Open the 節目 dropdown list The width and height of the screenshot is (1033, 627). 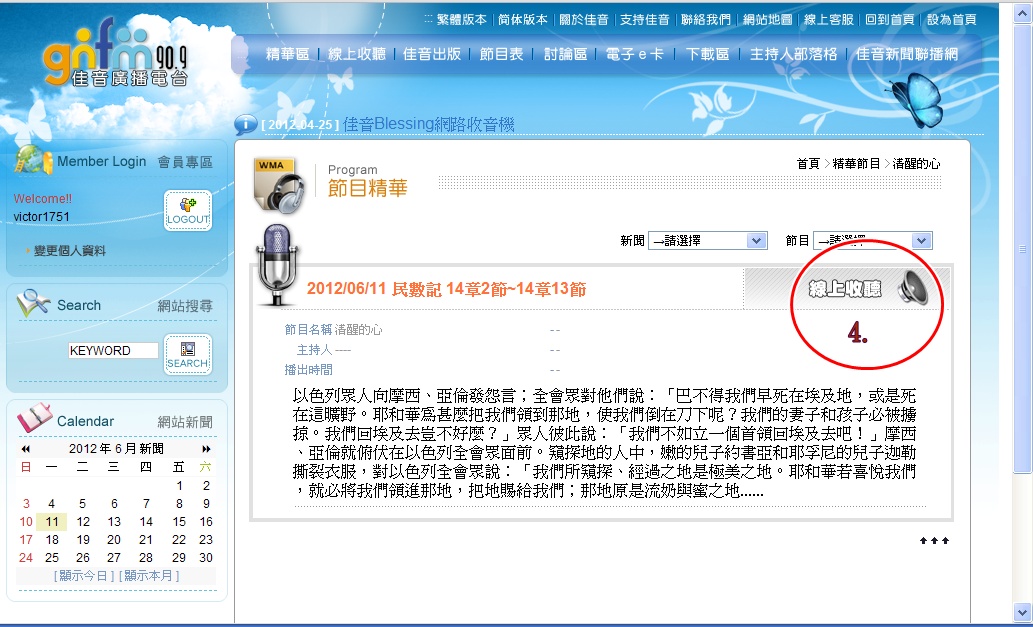click(x=873, y=241)
